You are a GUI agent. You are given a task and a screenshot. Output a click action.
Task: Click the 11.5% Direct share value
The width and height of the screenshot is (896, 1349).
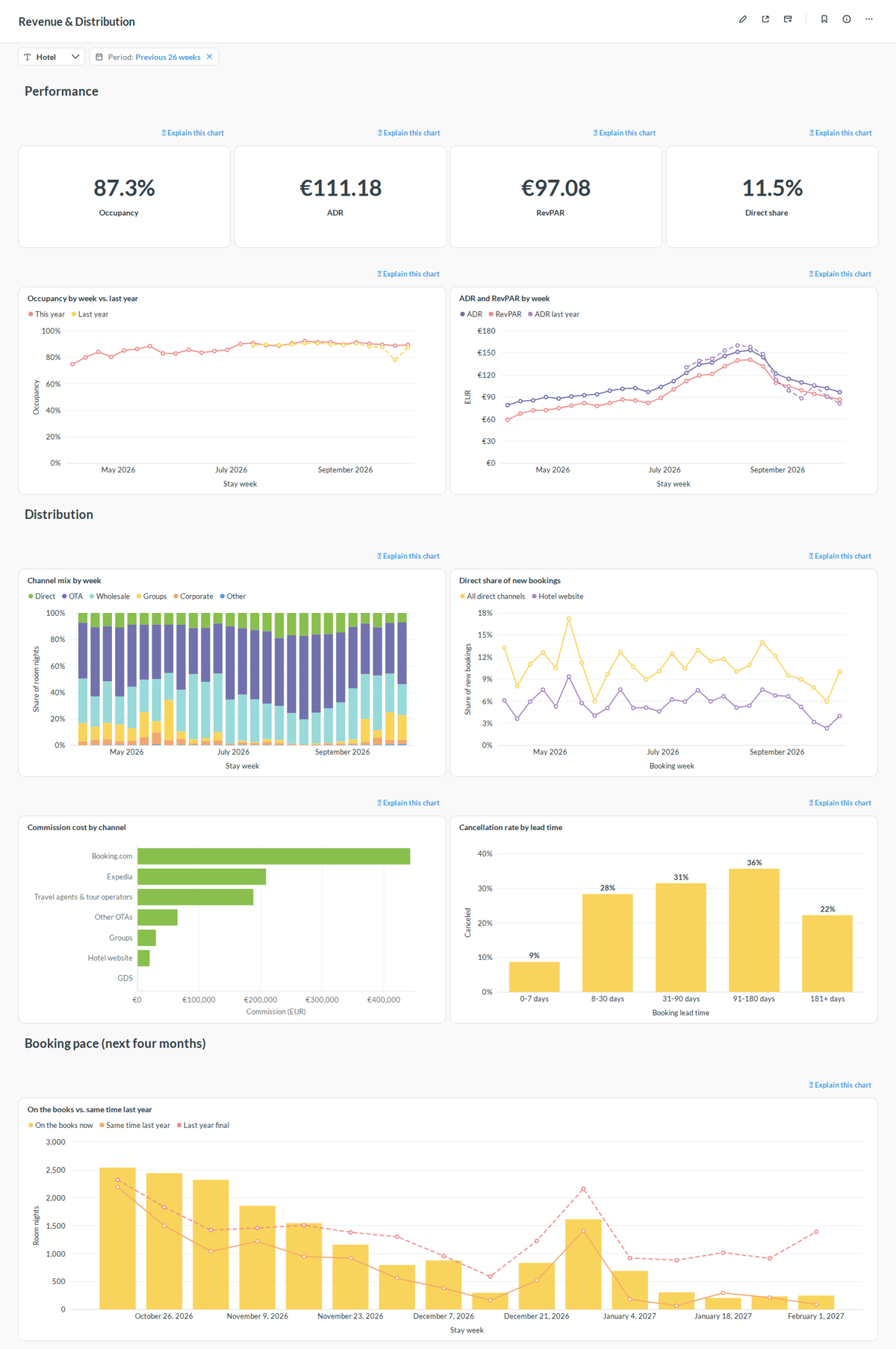[772, 188]
